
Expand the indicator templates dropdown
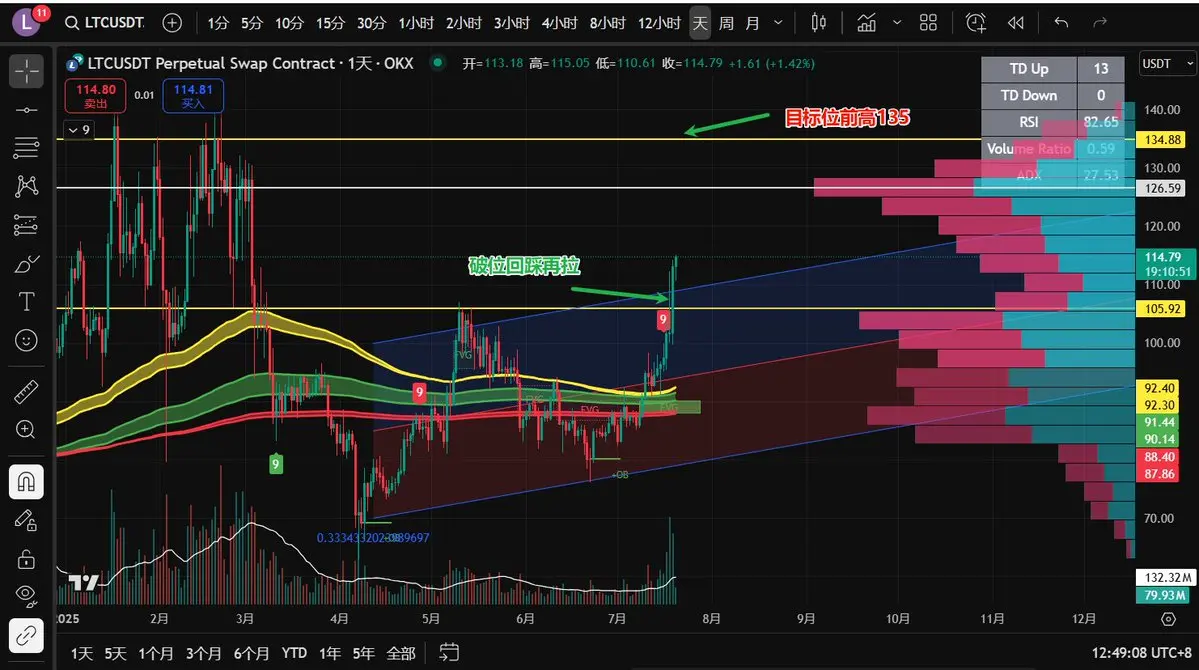897,23
